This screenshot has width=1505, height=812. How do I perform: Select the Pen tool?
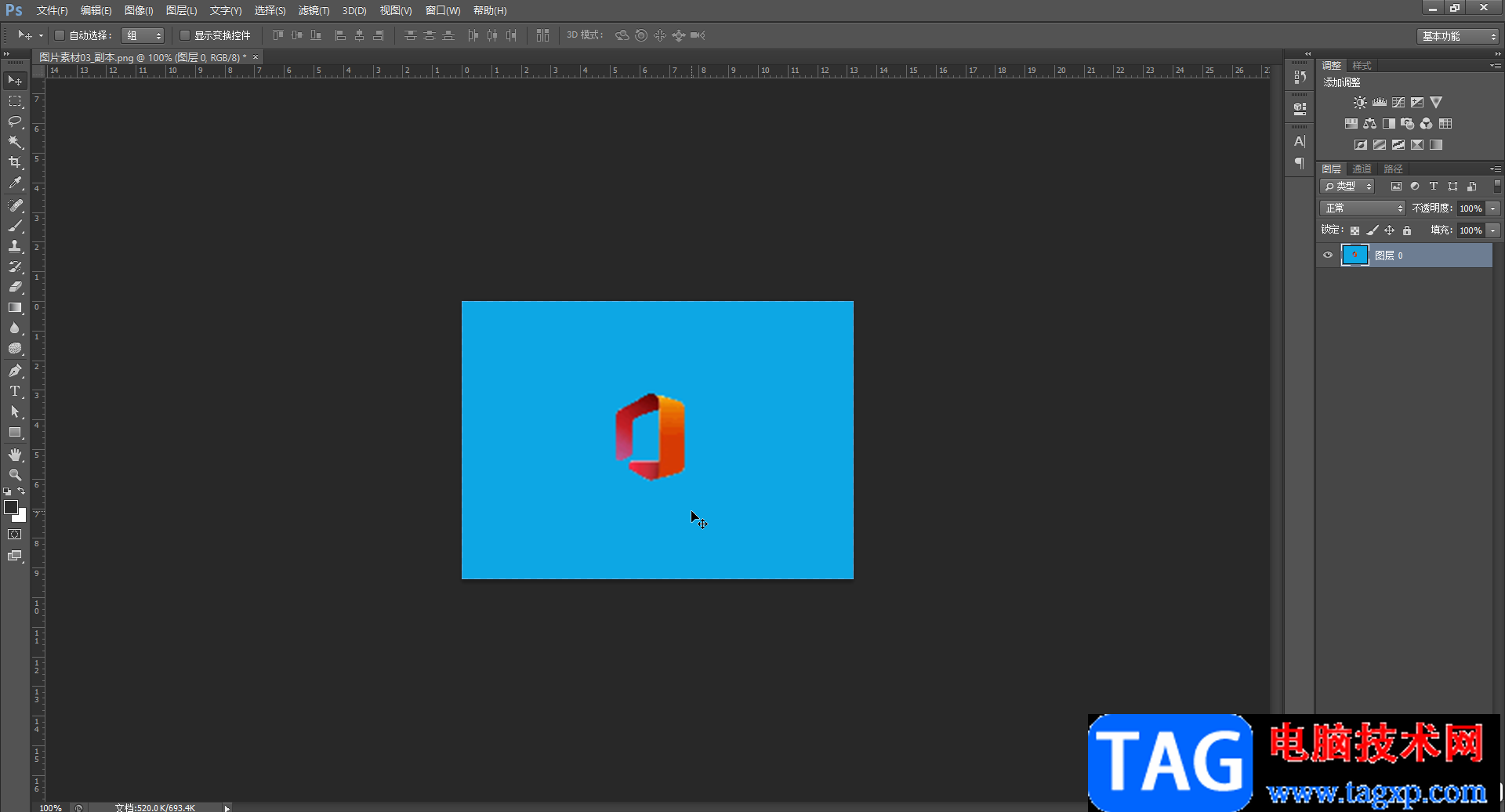click(15, 371)
